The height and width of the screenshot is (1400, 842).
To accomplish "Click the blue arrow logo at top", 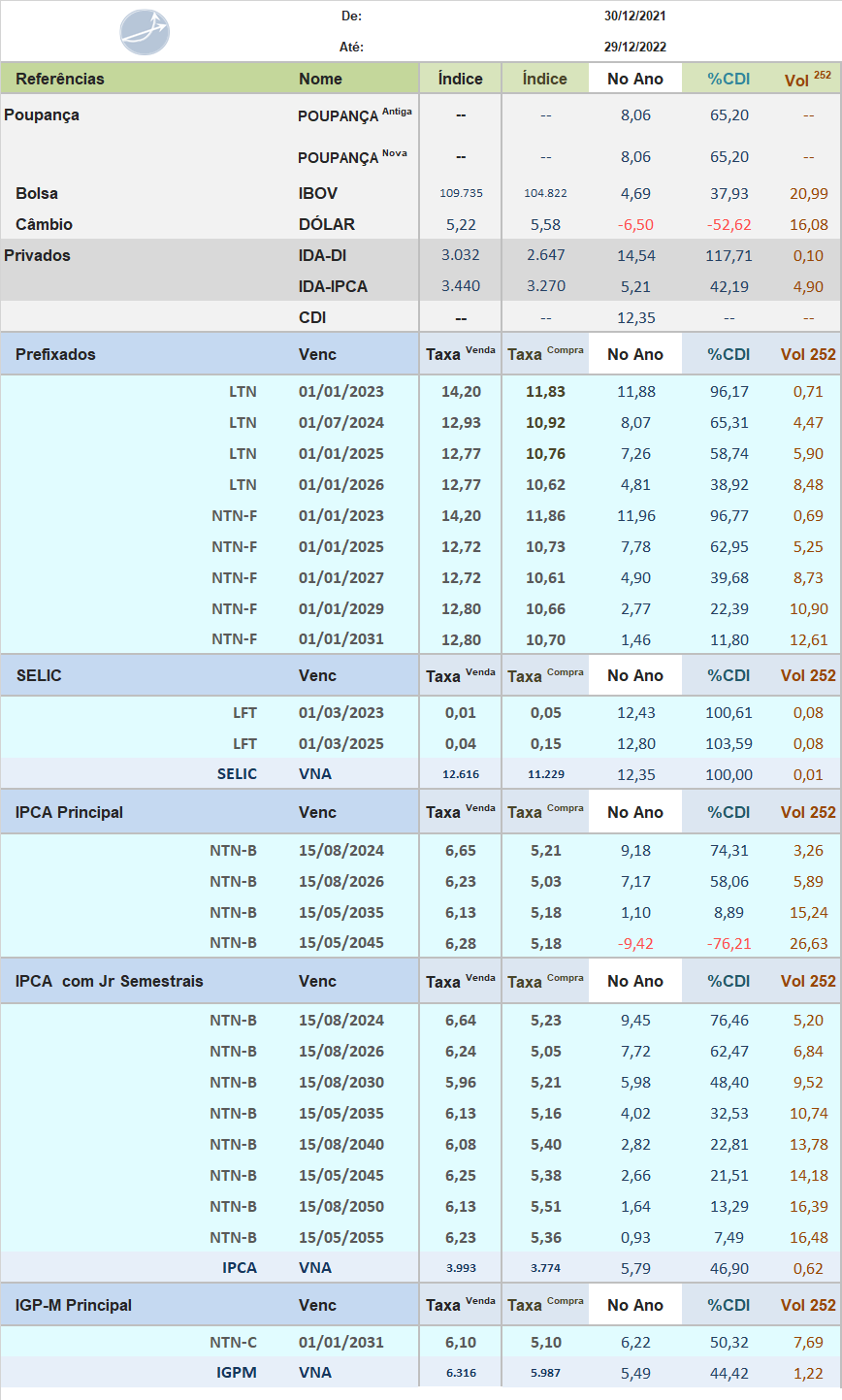I will [x=145, y=32].
